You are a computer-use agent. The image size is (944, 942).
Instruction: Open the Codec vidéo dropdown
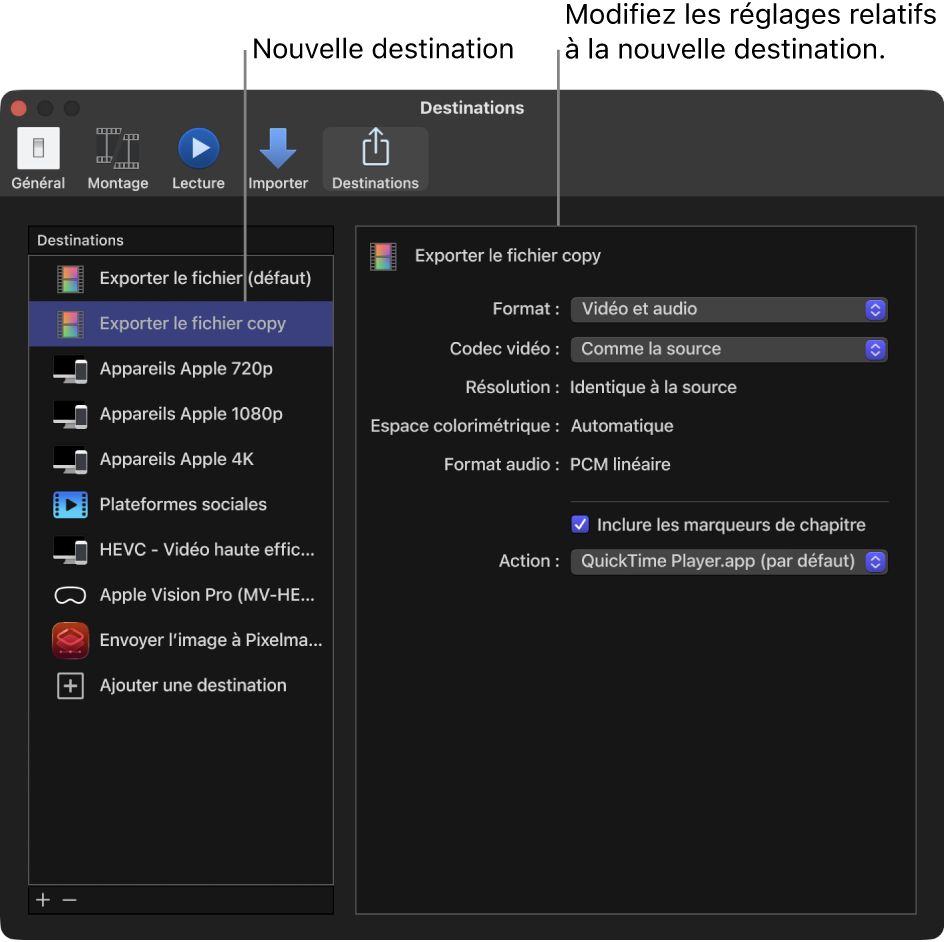click(728, 349)
